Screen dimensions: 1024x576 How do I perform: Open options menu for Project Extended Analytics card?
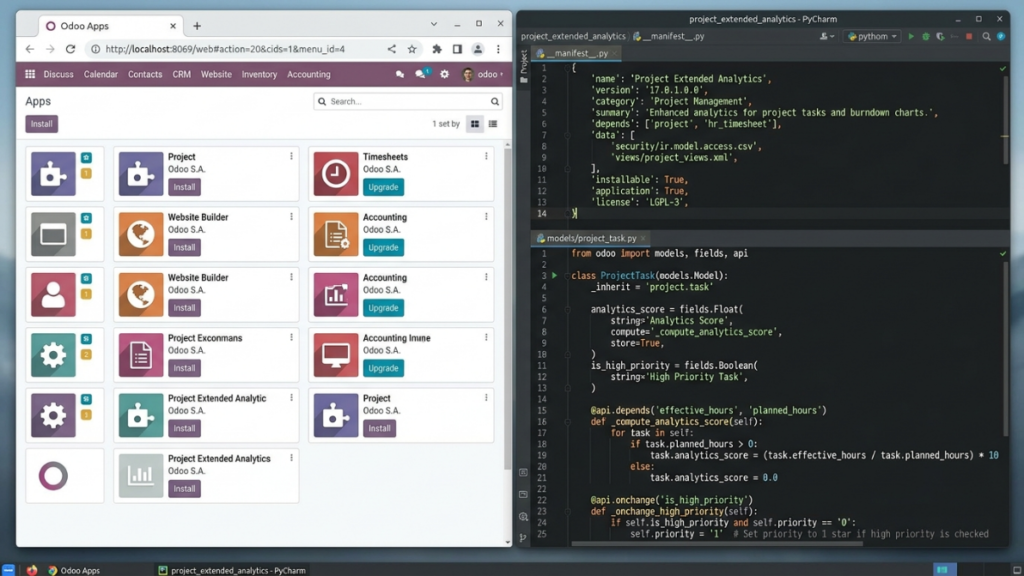pyautogui.click(x=291, y=458)
